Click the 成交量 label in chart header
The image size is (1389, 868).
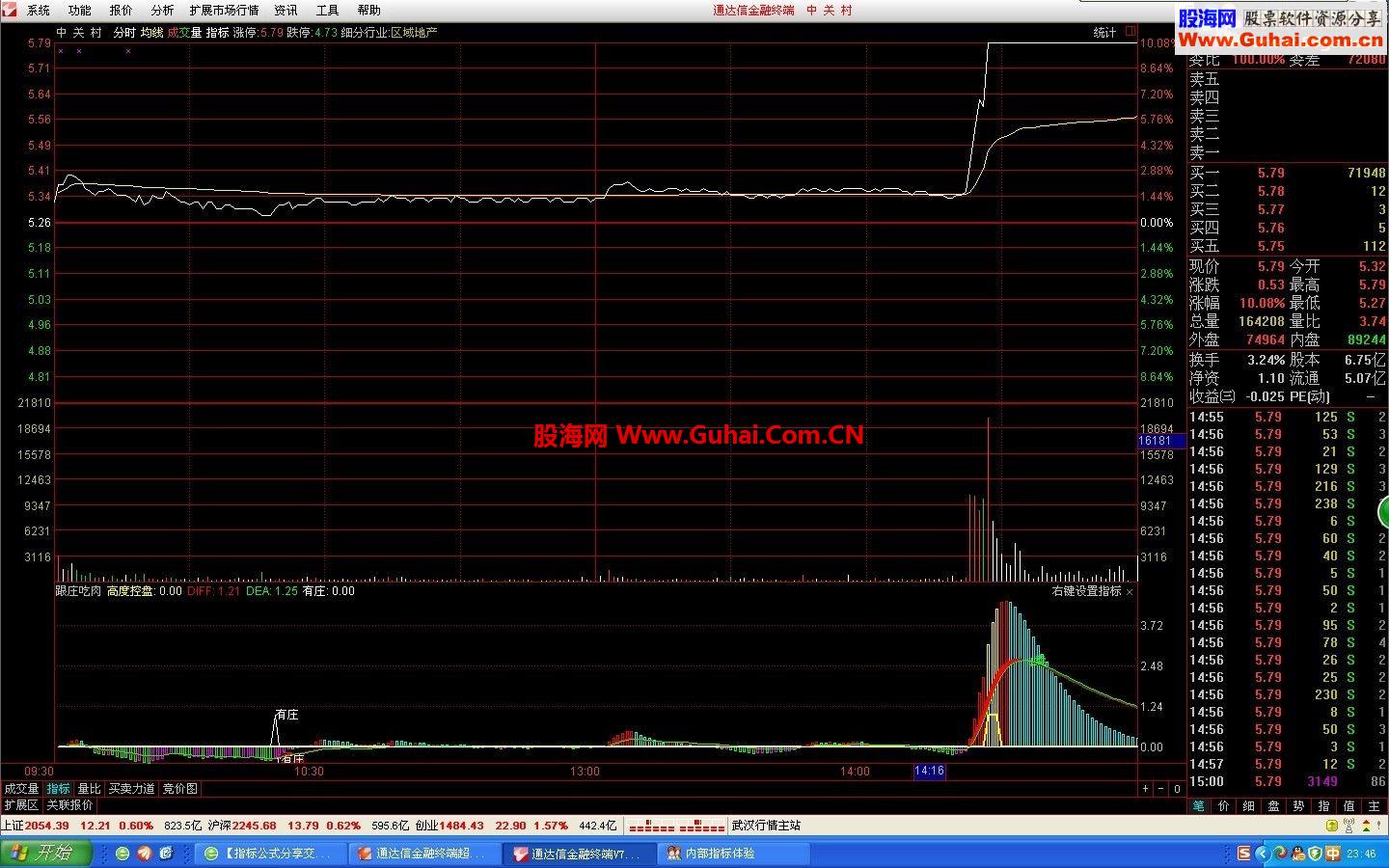point(184,33)
